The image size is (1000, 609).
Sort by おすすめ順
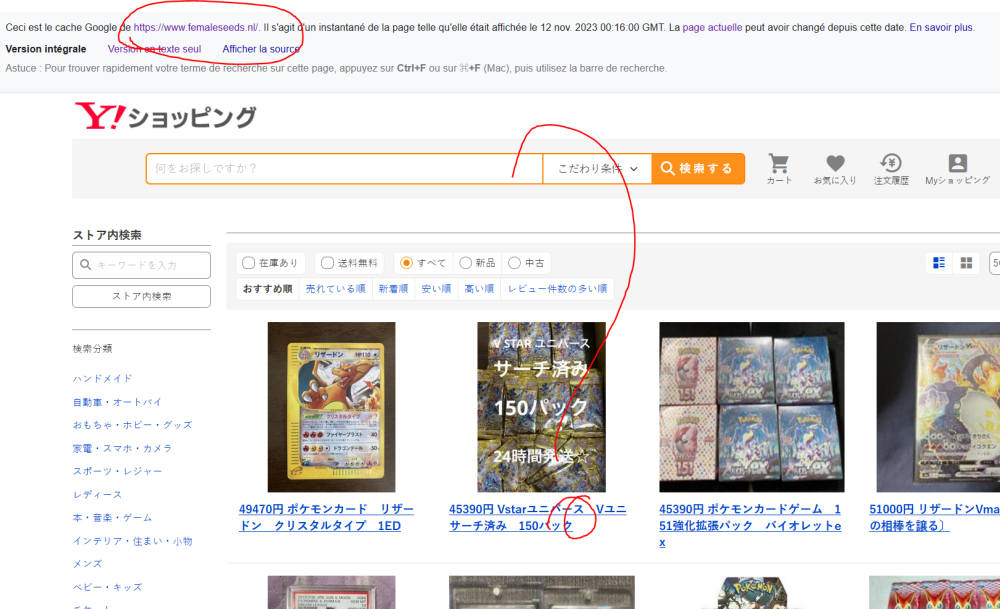[268, 289]
